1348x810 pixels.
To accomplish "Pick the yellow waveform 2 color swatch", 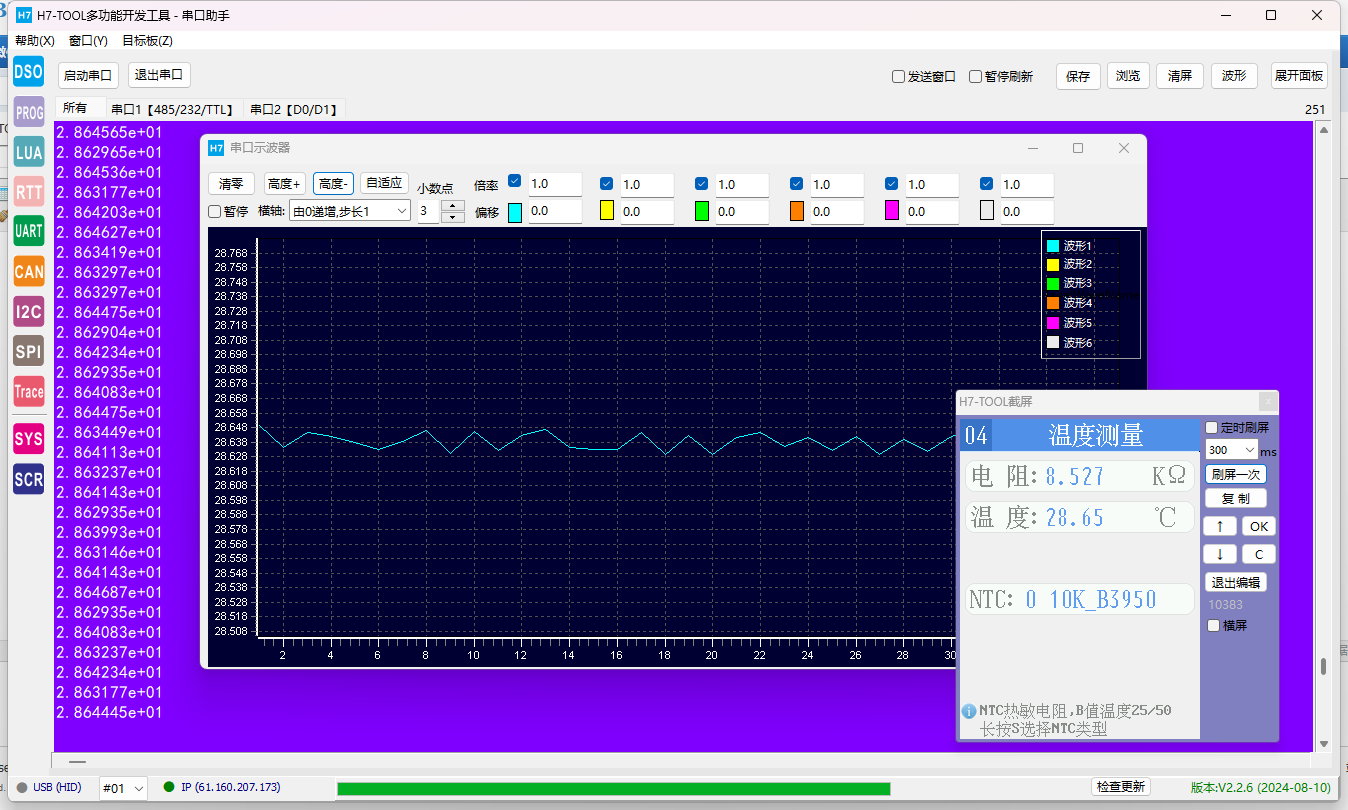I will pyautogui.click(x=606, y=211).
